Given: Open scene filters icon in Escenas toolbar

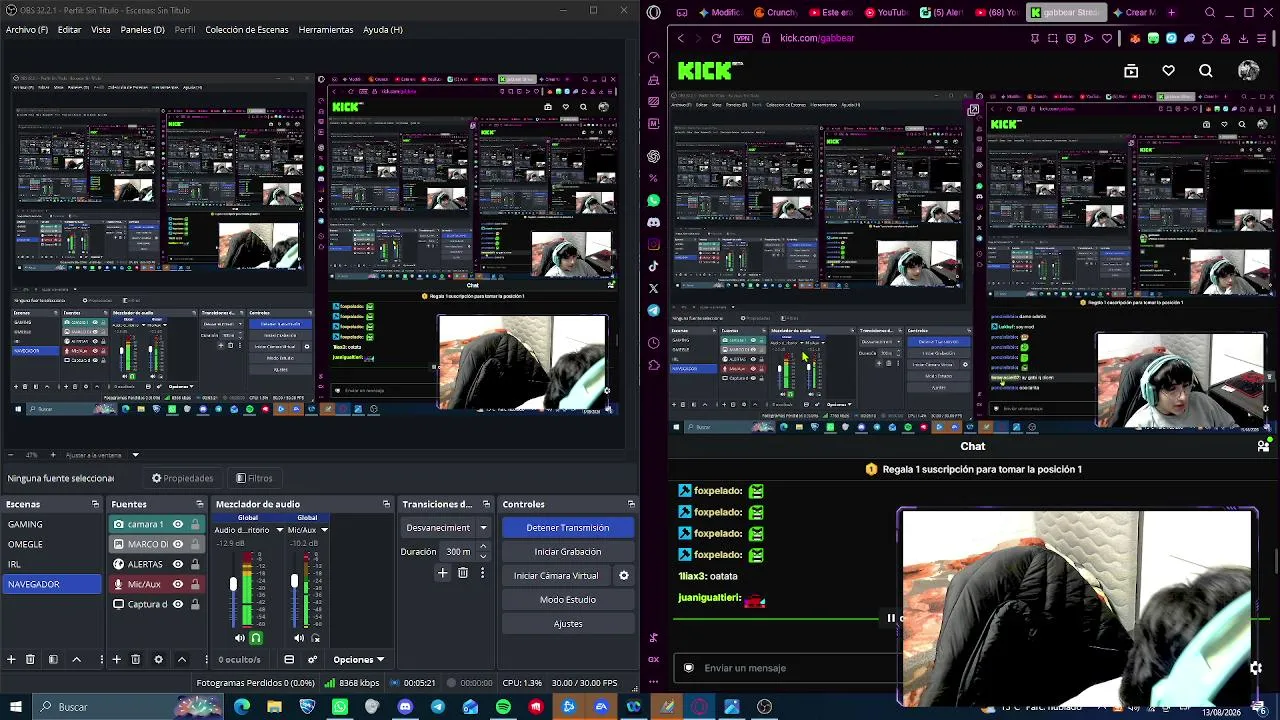Looking at the screenshot, I should (53, 659).
